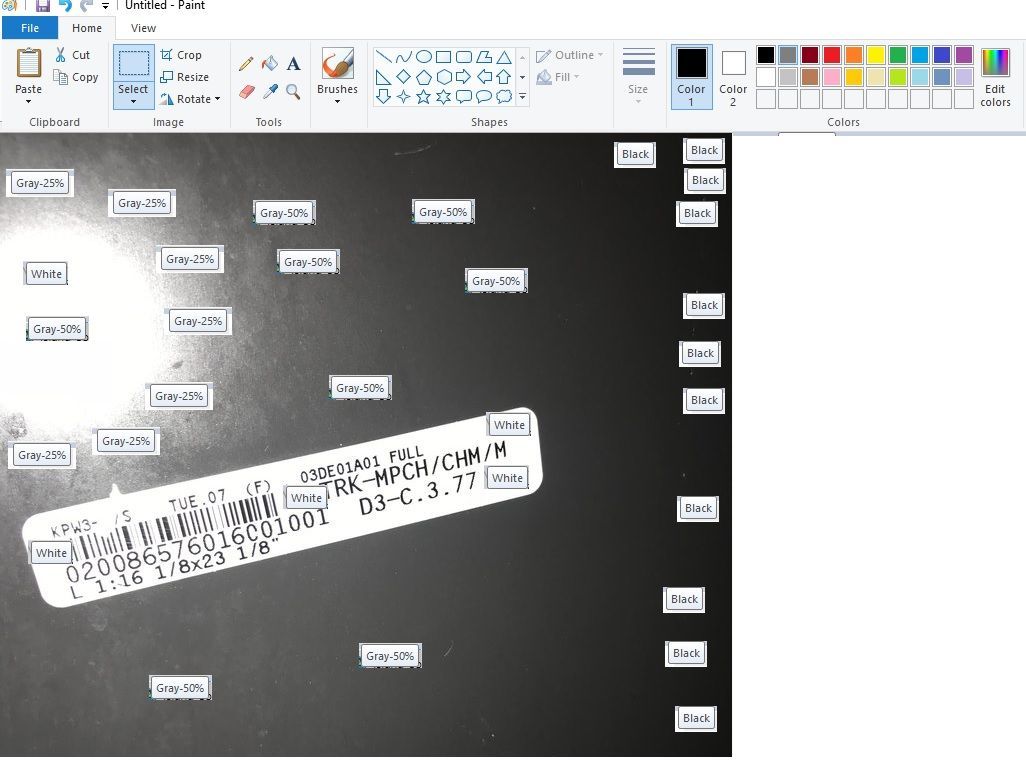Screen dimensions: 1026x760
Task: Choose the five-point star shape
Action: click(x=423, y=97)
